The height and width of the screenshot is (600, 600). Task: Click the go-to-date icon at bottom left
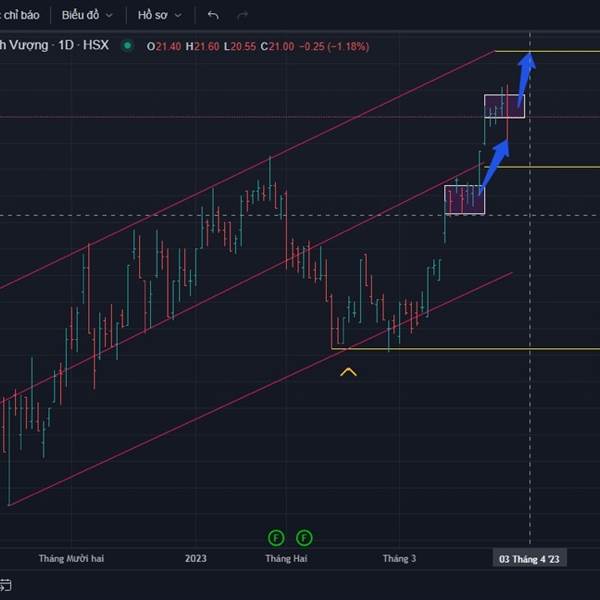5,585
